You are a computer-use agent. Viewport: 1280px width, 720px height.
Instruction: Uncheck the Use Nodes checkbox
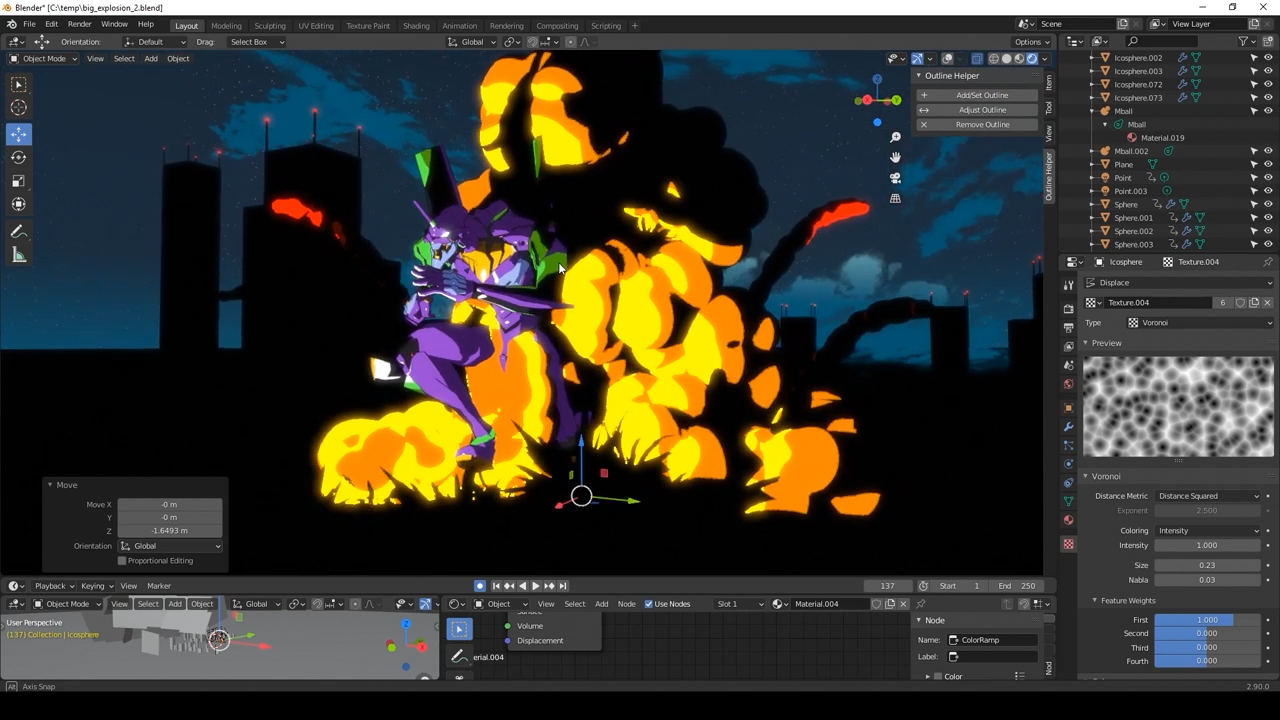[648, 604]
